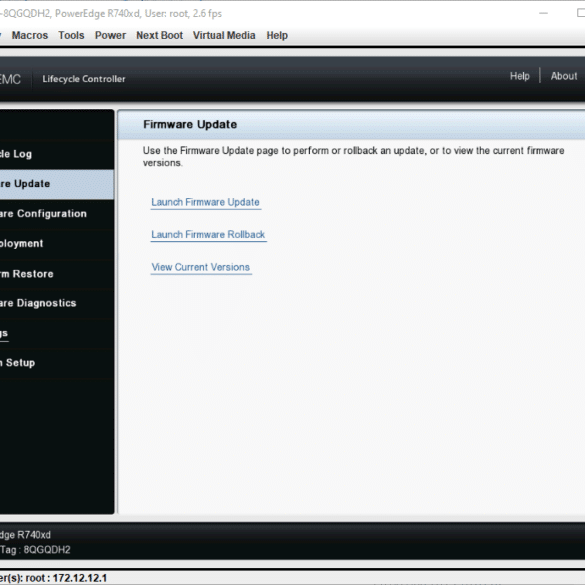Click root : 172.12.12.1 status text
This screenshot has height=585, width=585.
[66, 578]
